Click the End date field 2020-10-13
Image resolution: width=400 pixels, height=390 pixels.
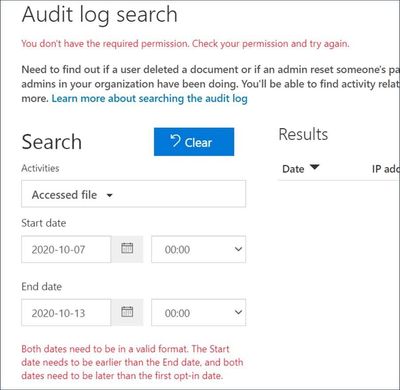(66, 313)
